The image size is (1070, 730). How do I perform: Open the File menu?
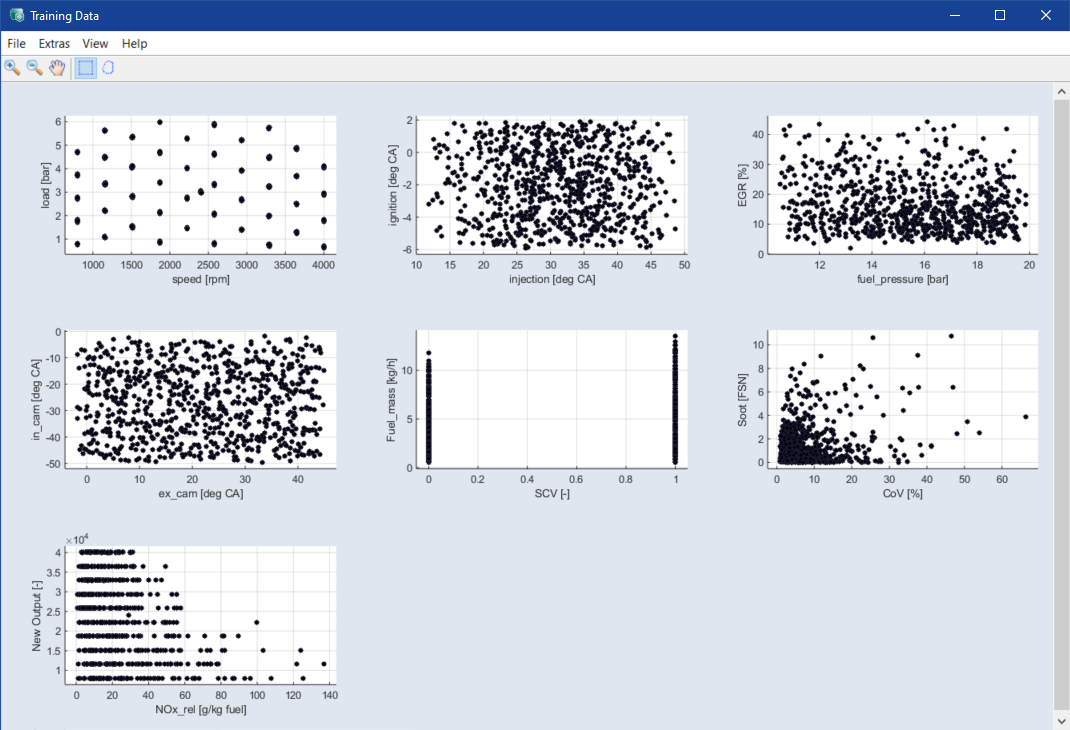coord(16,44)
